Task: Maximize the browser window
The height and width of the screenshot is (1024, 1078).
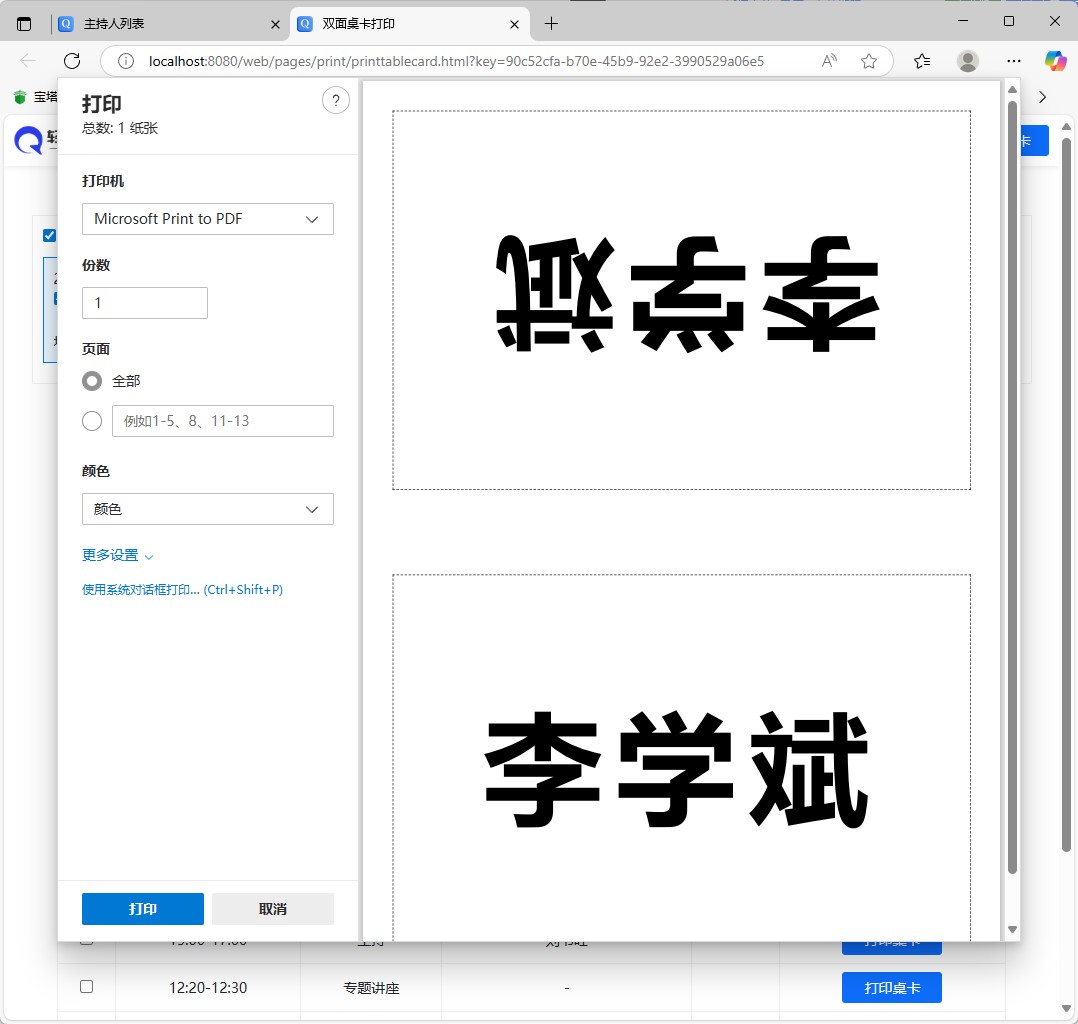Action: 1009,21
